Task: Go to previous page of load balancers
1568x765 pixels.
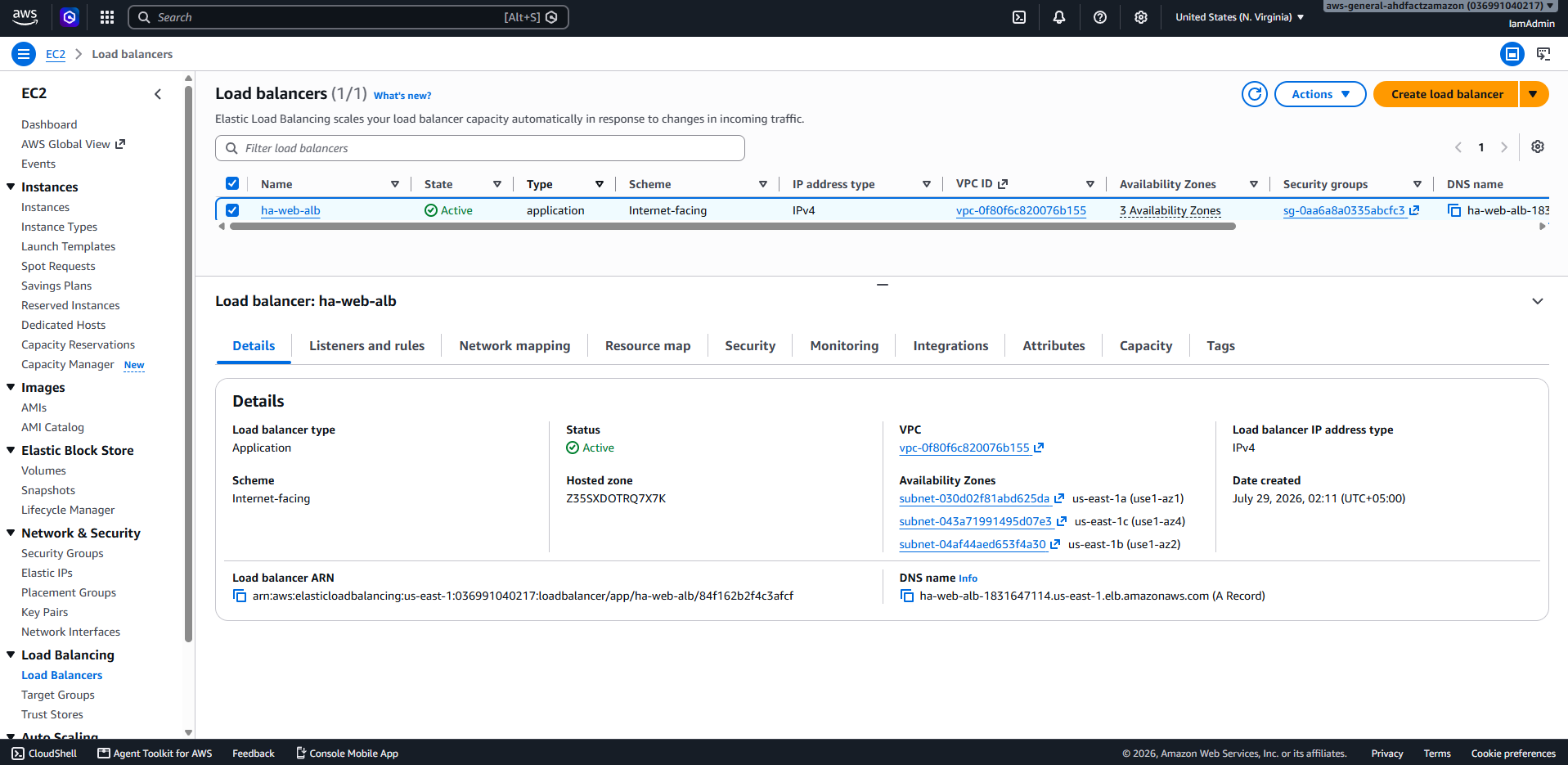Action: (1458, 147)
